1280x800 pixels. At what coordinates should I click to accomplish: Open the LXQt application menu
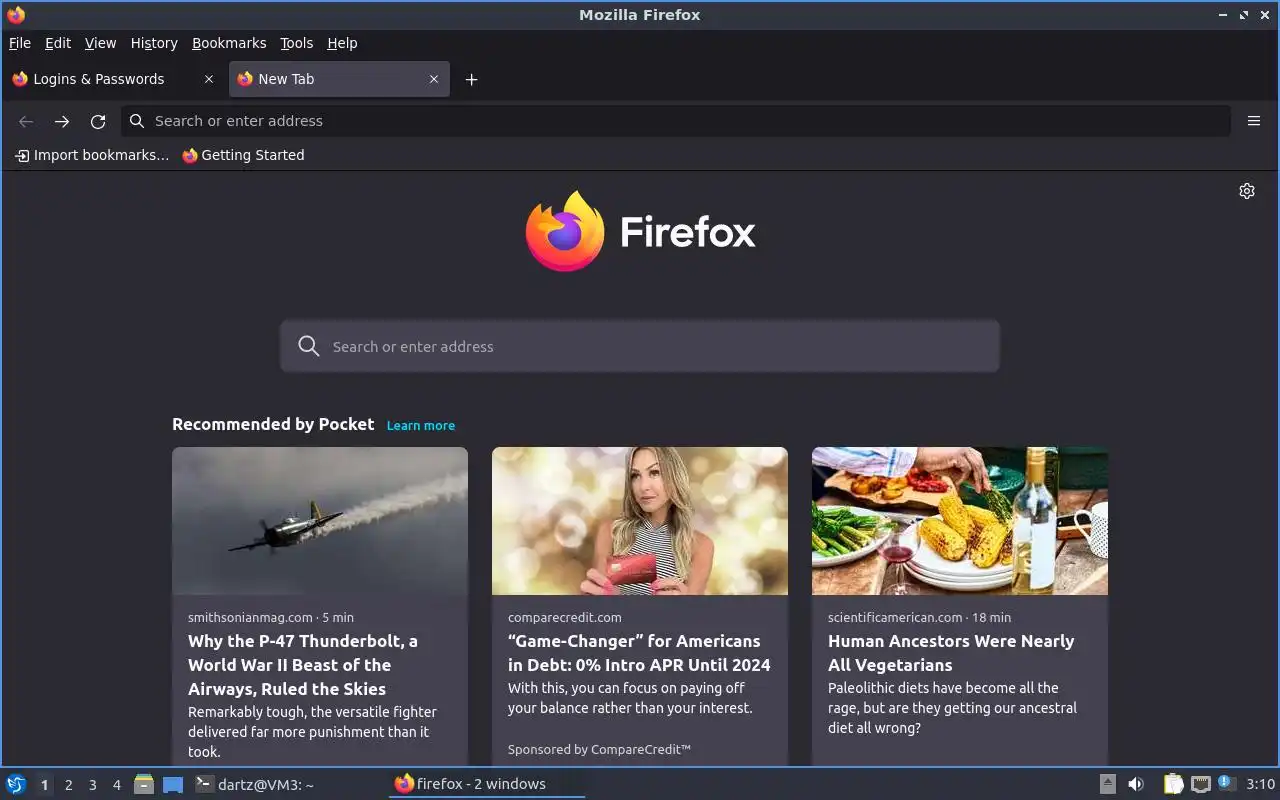tap(16, 784)
